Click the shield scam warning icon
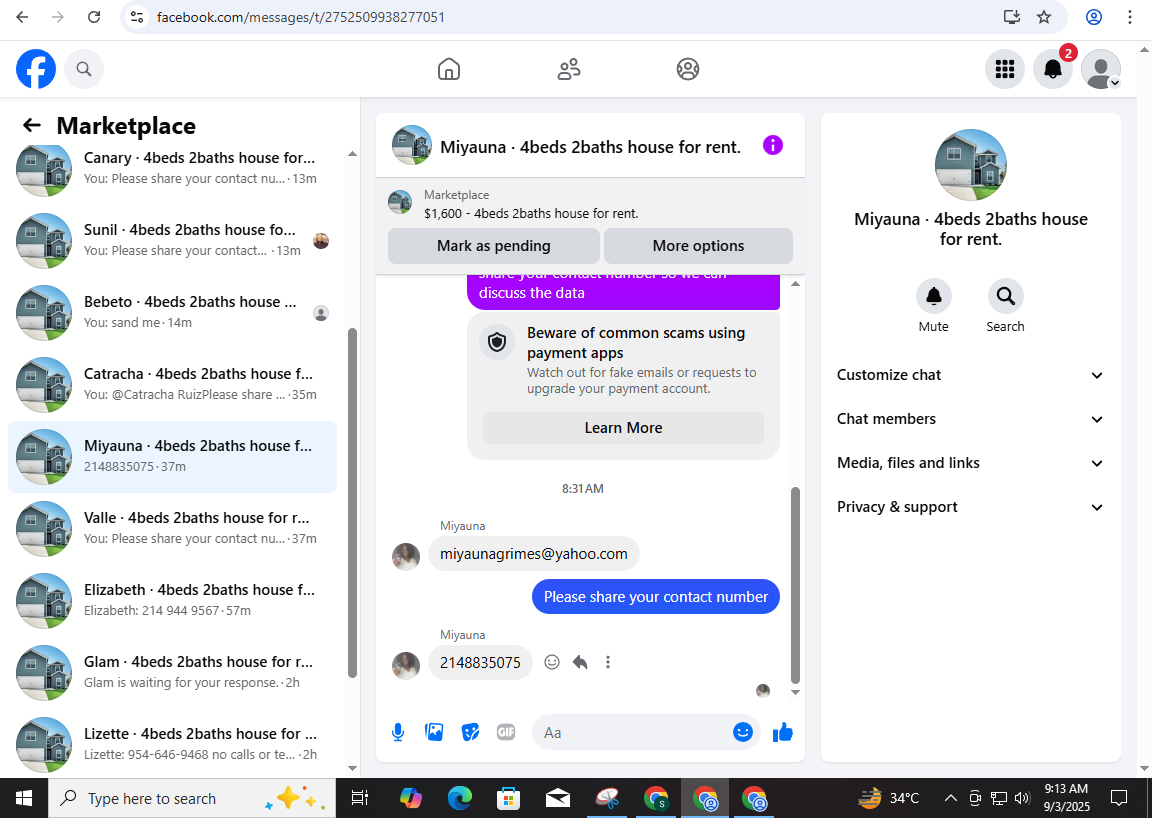This screenshot has width=1152, height=818. pos(497,342)
